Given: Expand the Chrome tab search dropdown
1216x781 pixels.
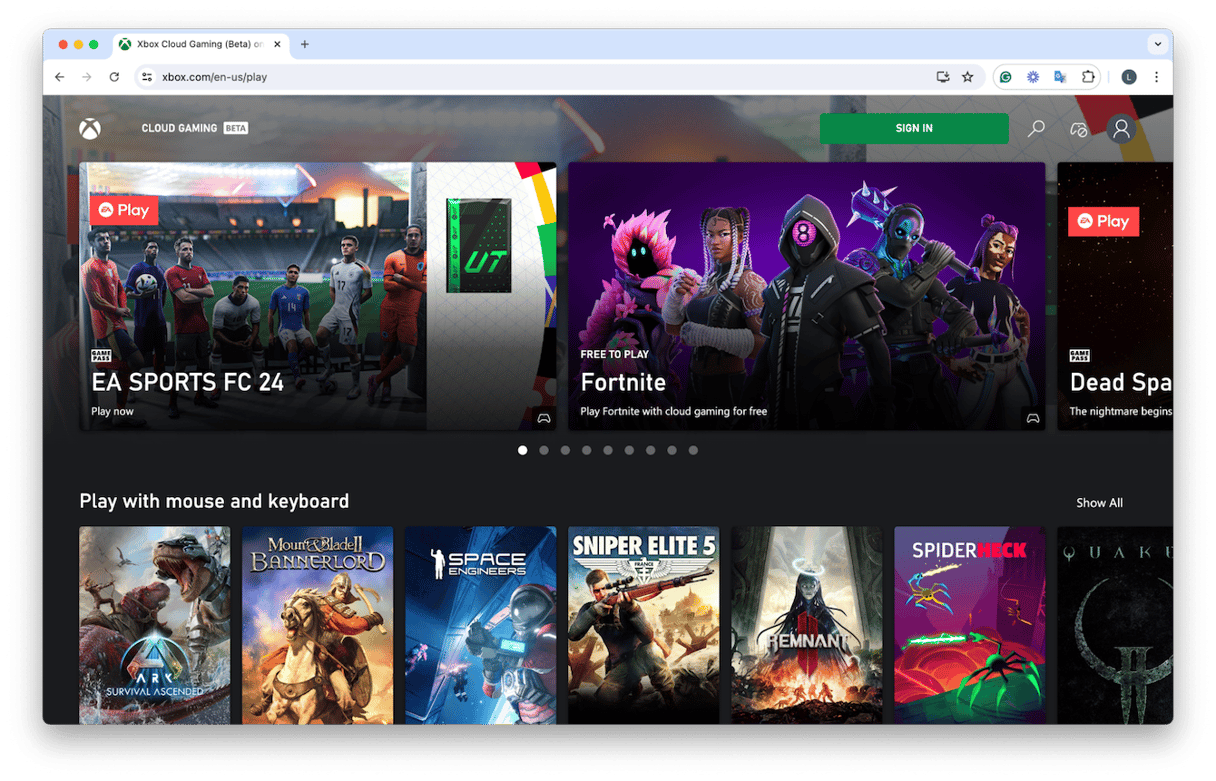Looking at the screenshot, I should click(1158, 44).
